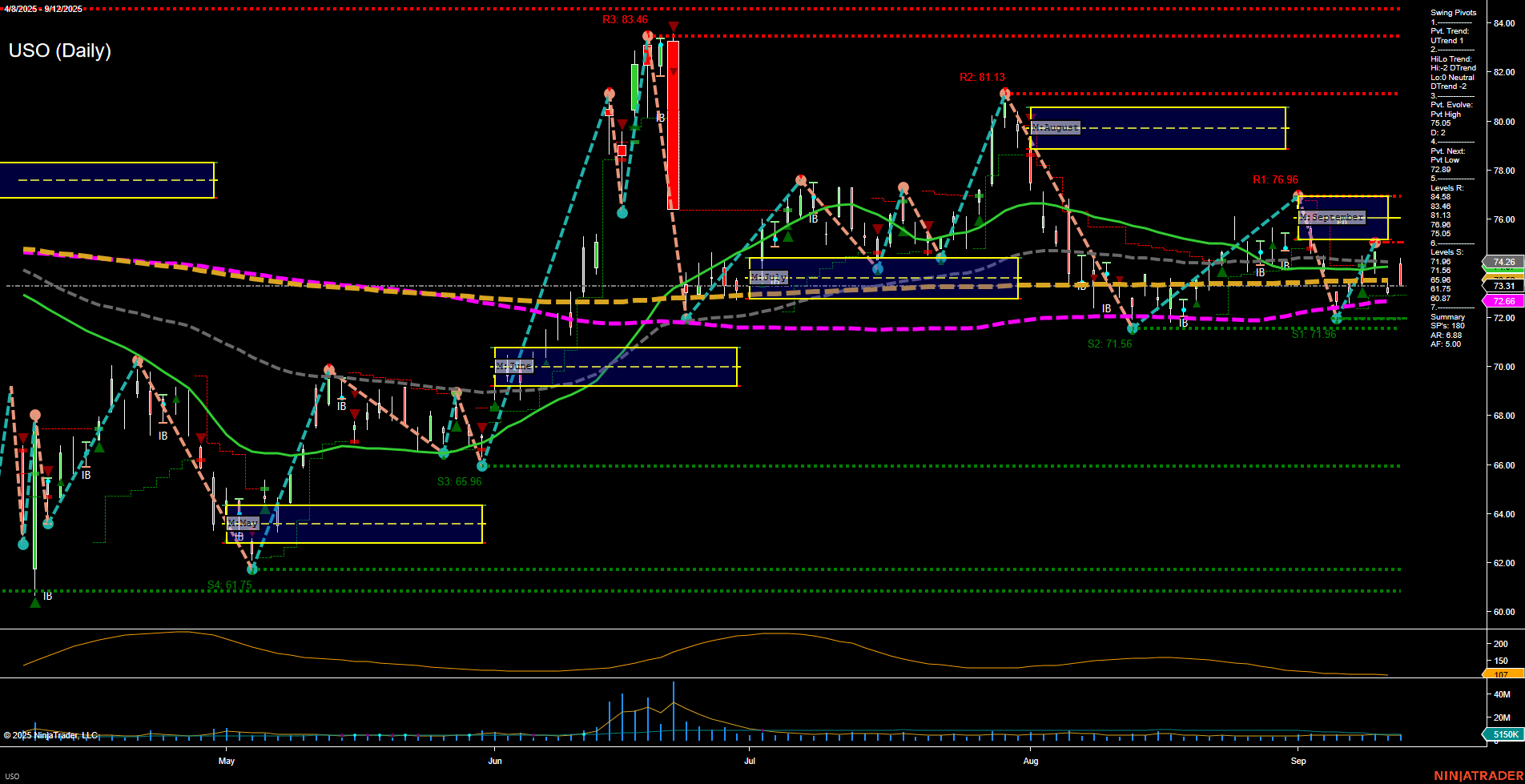
Task: Click the red down-arrow sell marker above R3 peak
Action: coord(673,26)
